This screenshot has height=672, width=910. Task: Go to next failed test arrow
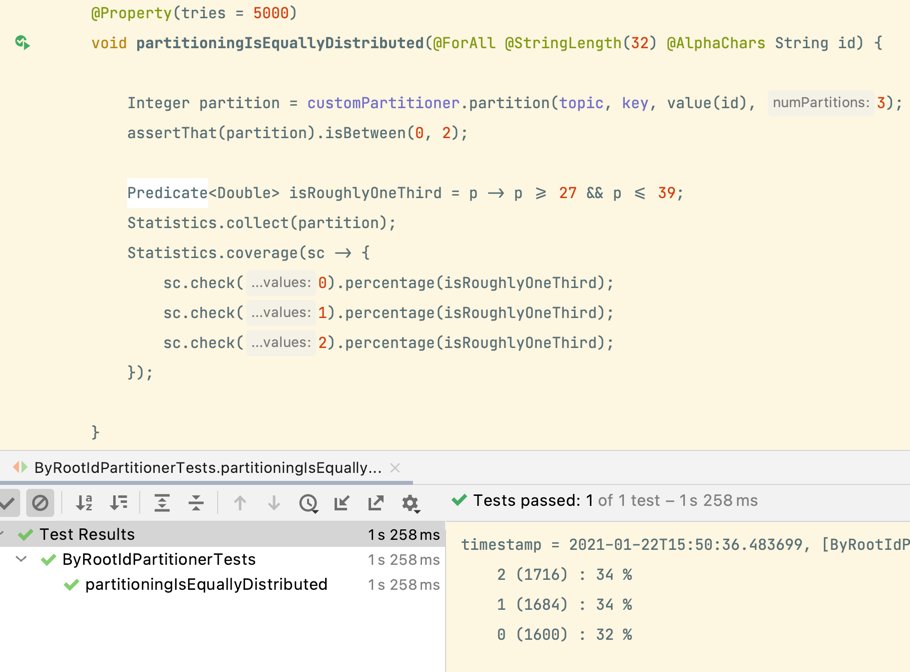point(274,503)
